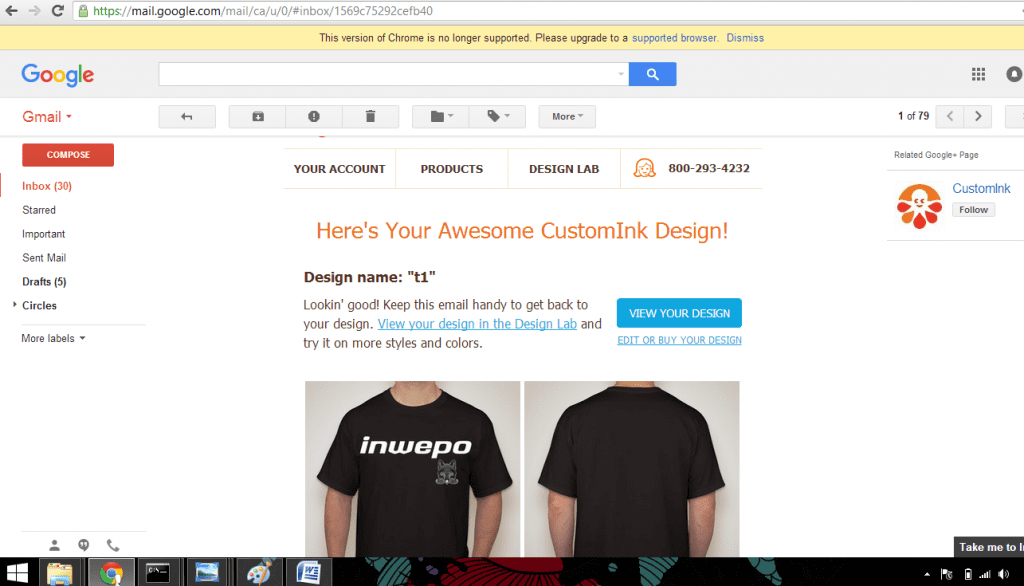1024x586 pixels.
Task: Open Word from taskbar
Action: 308,573
